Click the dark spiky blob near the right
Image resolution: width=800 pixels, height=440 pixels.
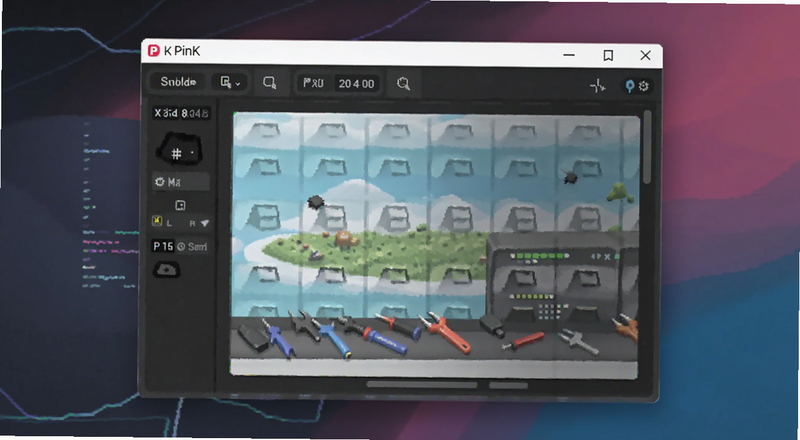pos(569,177)
